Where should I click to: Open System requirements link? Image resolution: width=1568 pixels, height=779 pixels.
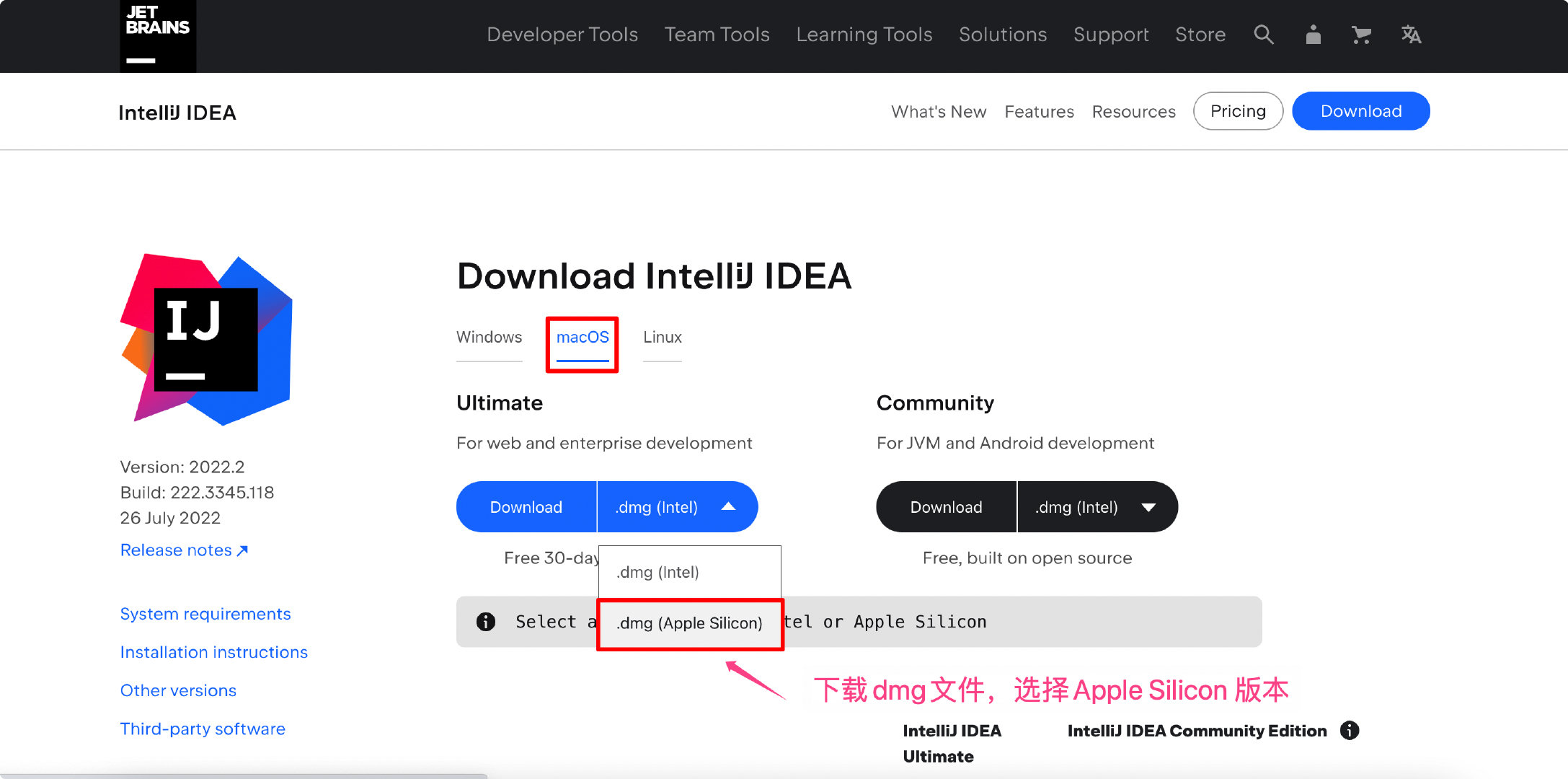click(x=205, y=614)
